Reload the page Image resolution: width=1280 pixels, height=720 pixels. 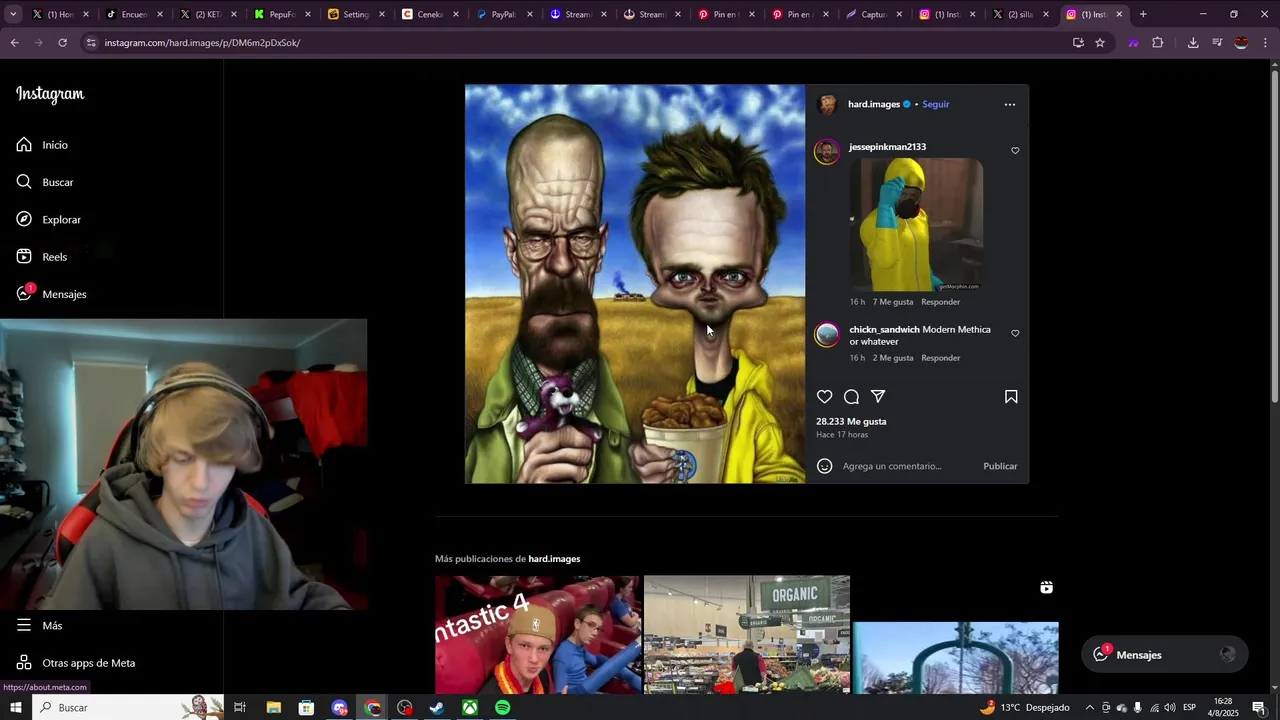(x=62, y=43)
